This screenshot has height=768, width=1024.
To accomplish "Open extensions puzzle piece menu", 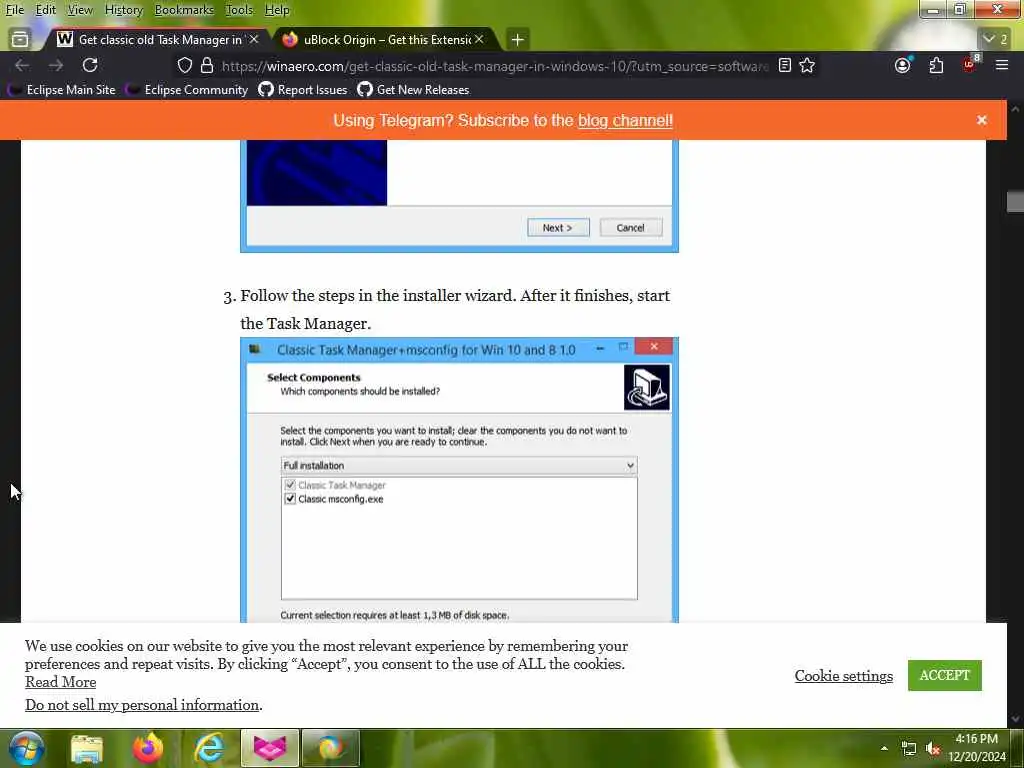I will [936, 65].
